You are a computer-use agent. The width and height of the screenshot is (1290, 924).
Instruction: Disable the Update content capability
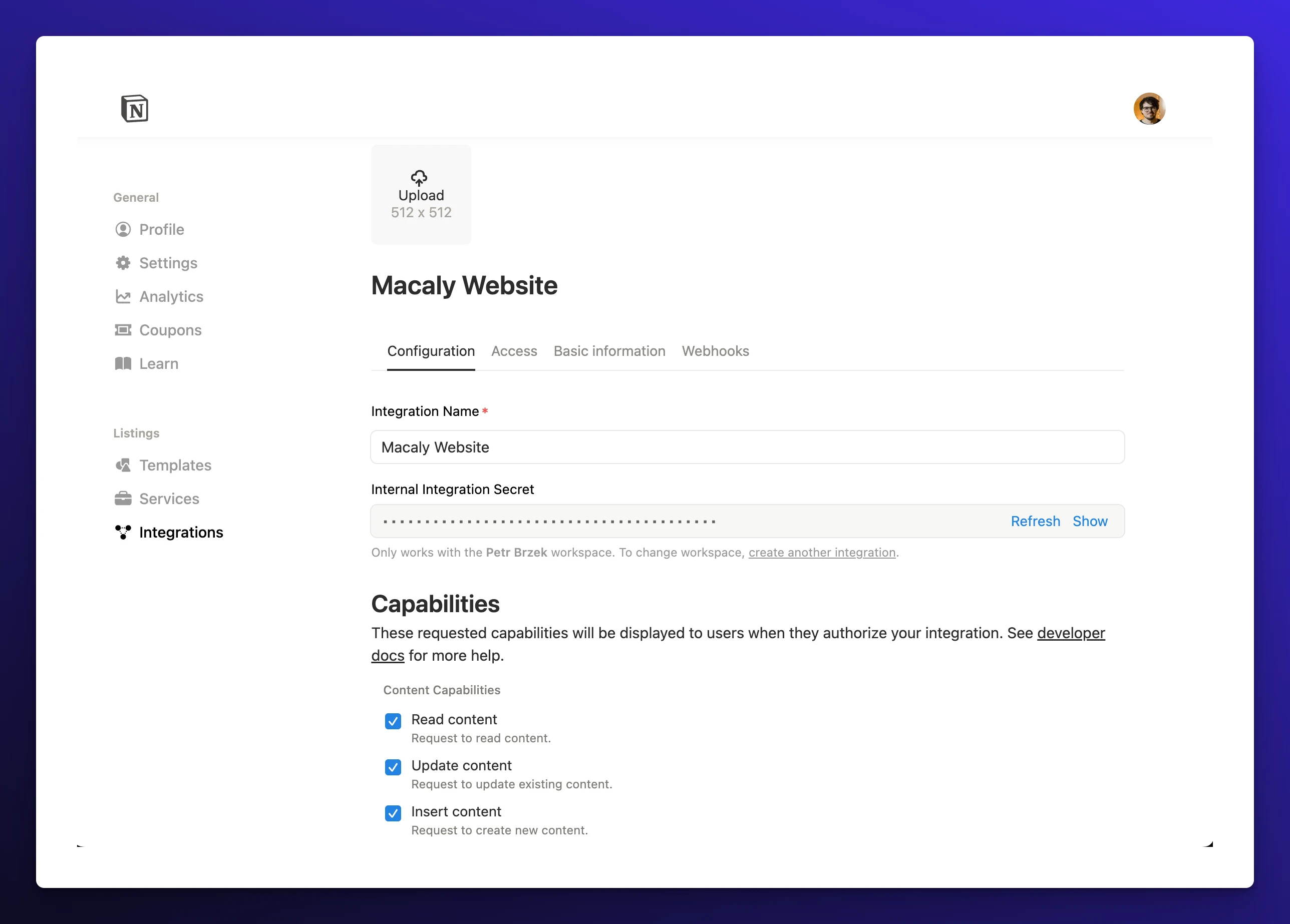(393, 767)
